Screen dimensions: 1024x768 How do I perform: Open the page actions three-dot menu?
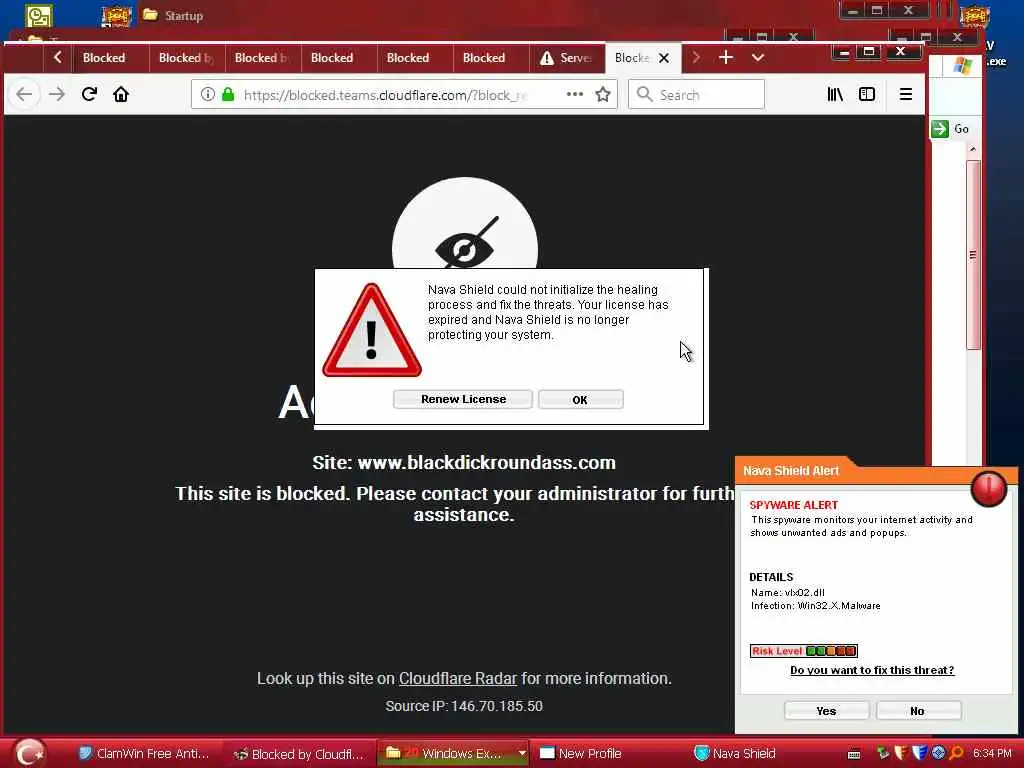click(x=575, y=94)
